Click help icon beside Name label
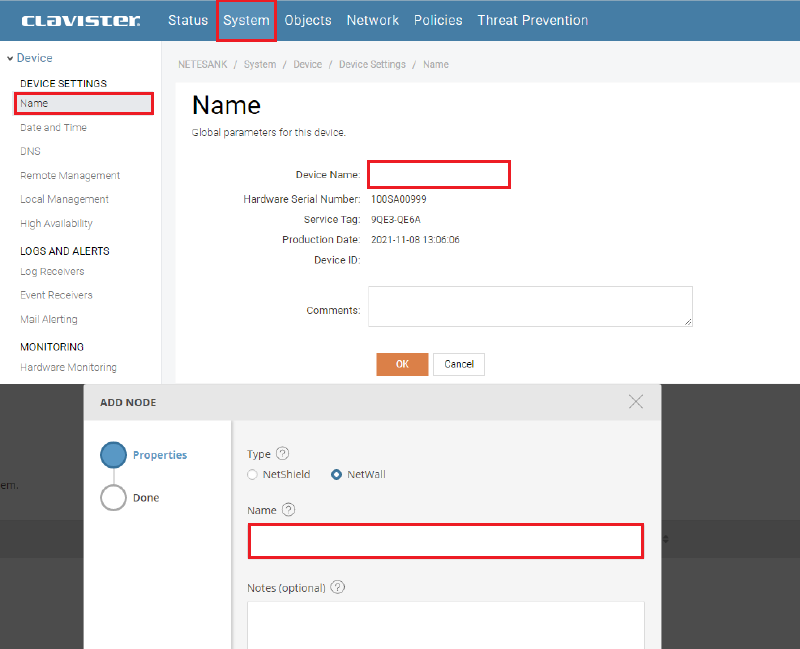The height and width of the screenshot is (649, 800). pyautogui.click(x=289, y=509)
